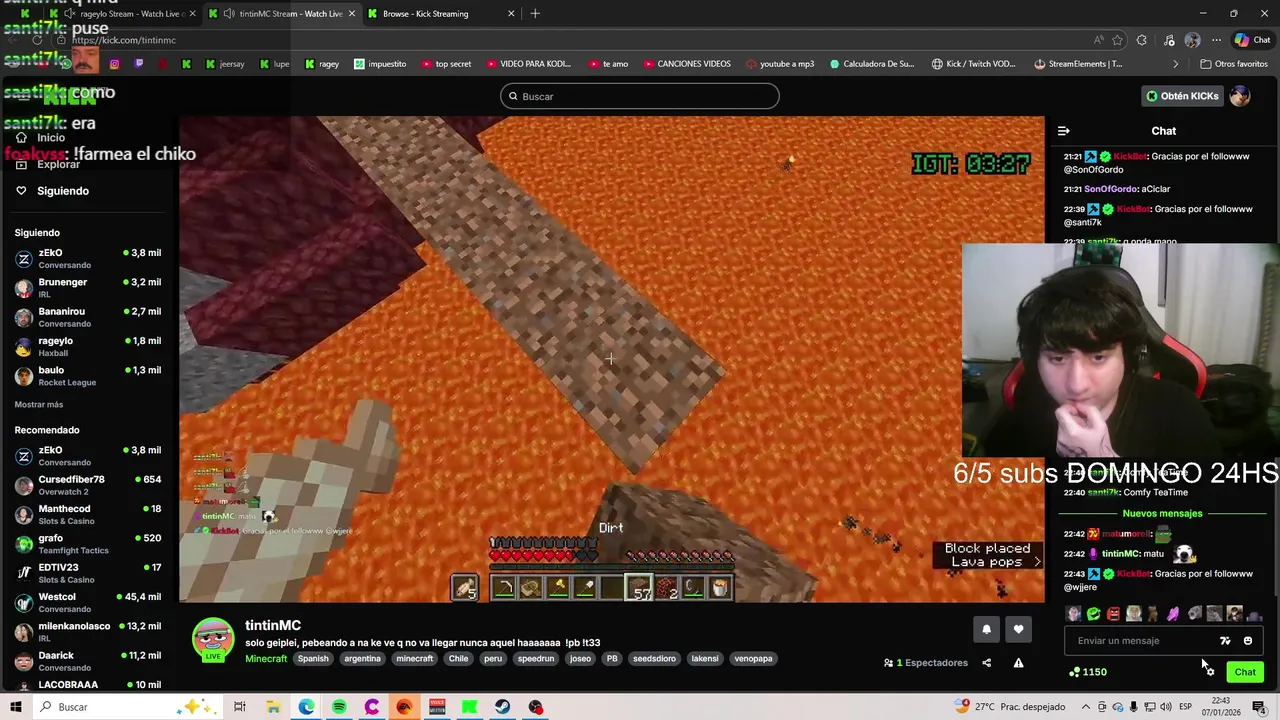Image resolution: width=1280 pixels, height=720 pixels.
Task: Open Steam from the taskbar
Action: point(502,707)
